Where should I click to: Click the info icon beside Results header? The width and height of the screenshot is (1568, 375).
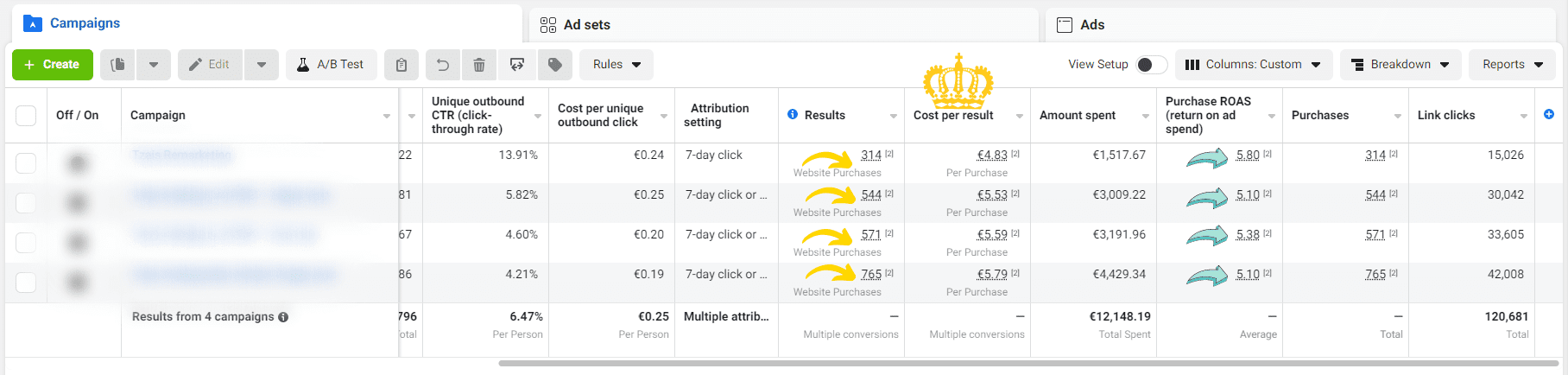point(793,114)
